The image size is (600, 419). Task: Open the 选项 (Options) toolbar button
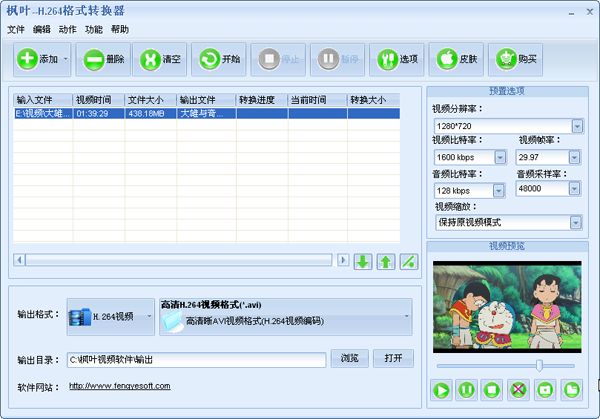click(397, 59)
